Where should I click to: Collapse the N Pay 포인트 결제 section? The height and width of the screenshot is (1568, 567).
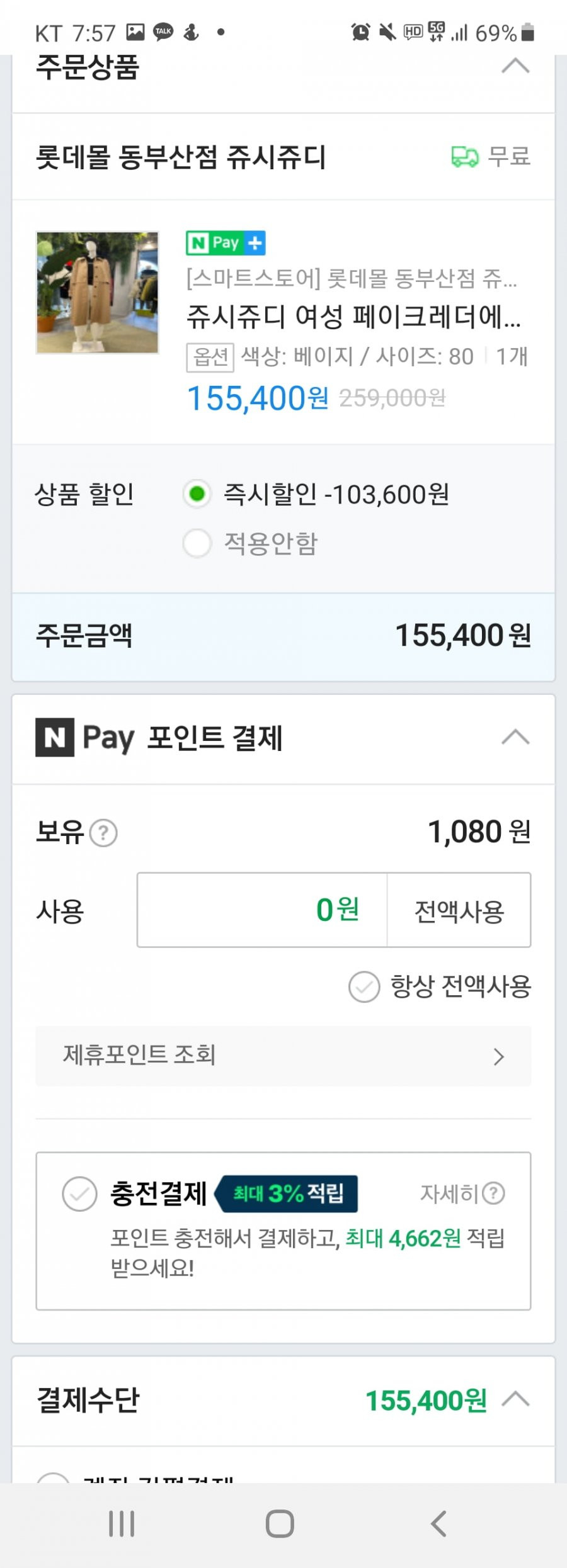515,737
